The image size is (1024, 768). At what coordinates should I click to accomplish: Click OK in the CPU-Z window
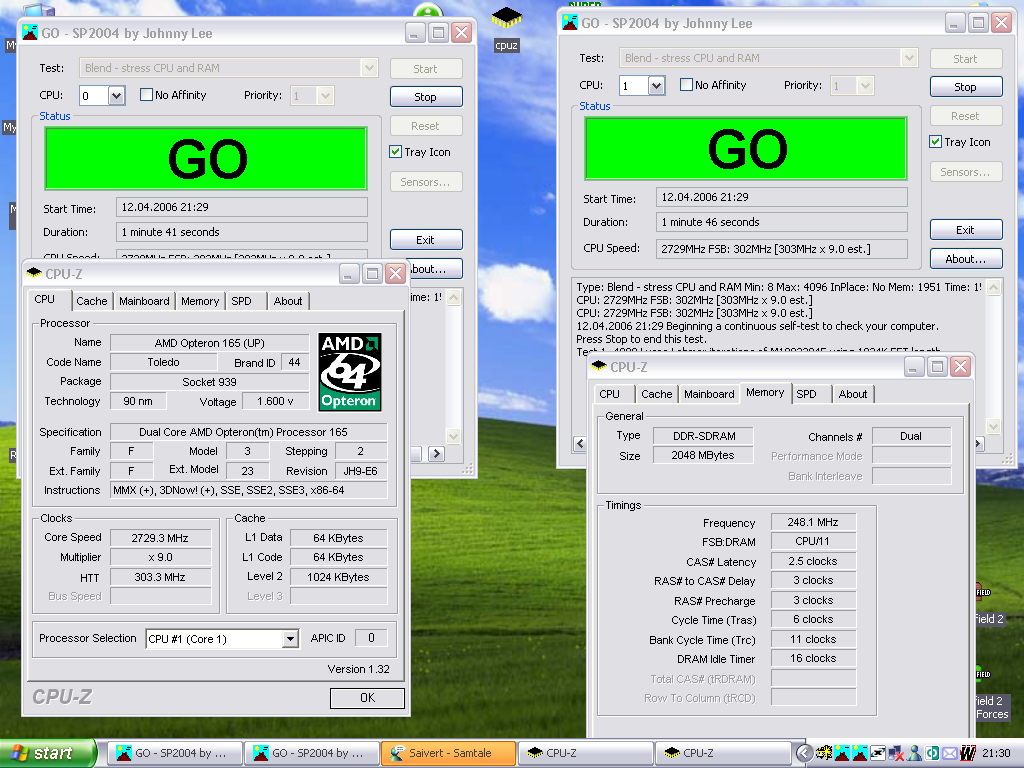click(368, 697)
